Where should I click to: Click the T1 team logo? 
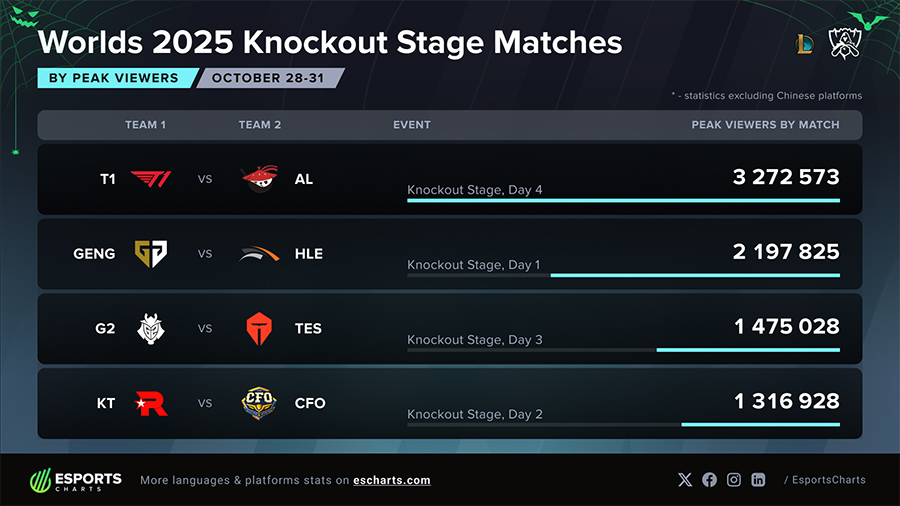[x=151, y=179]
